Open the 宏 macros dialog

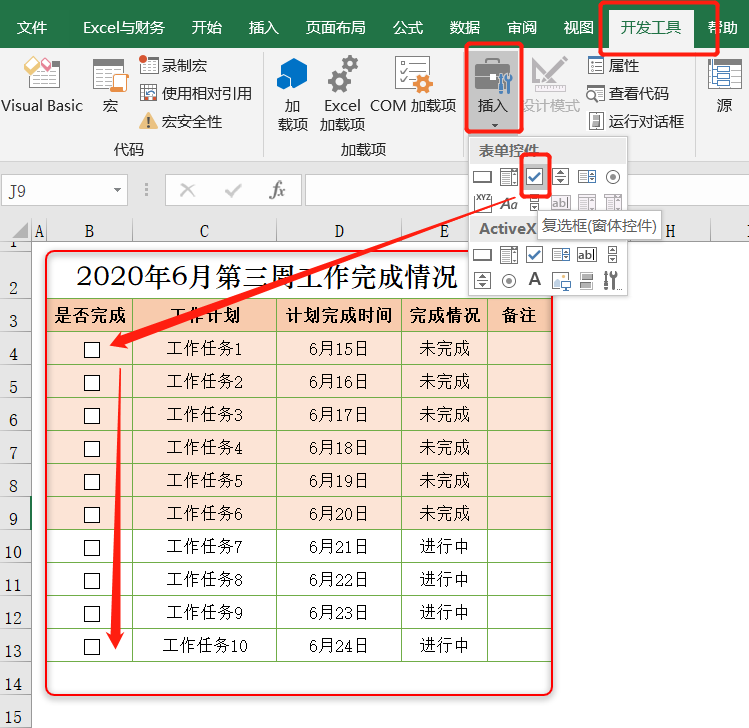[110, 85]
